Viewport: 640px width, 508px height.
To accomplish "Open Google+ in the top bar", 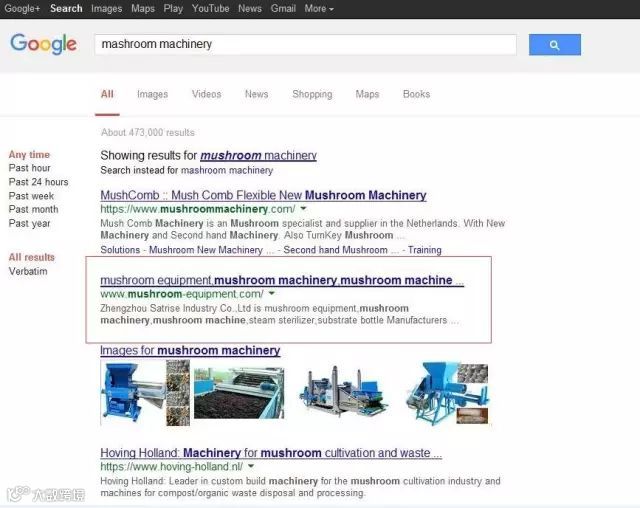I will click(x=22, y=9).
